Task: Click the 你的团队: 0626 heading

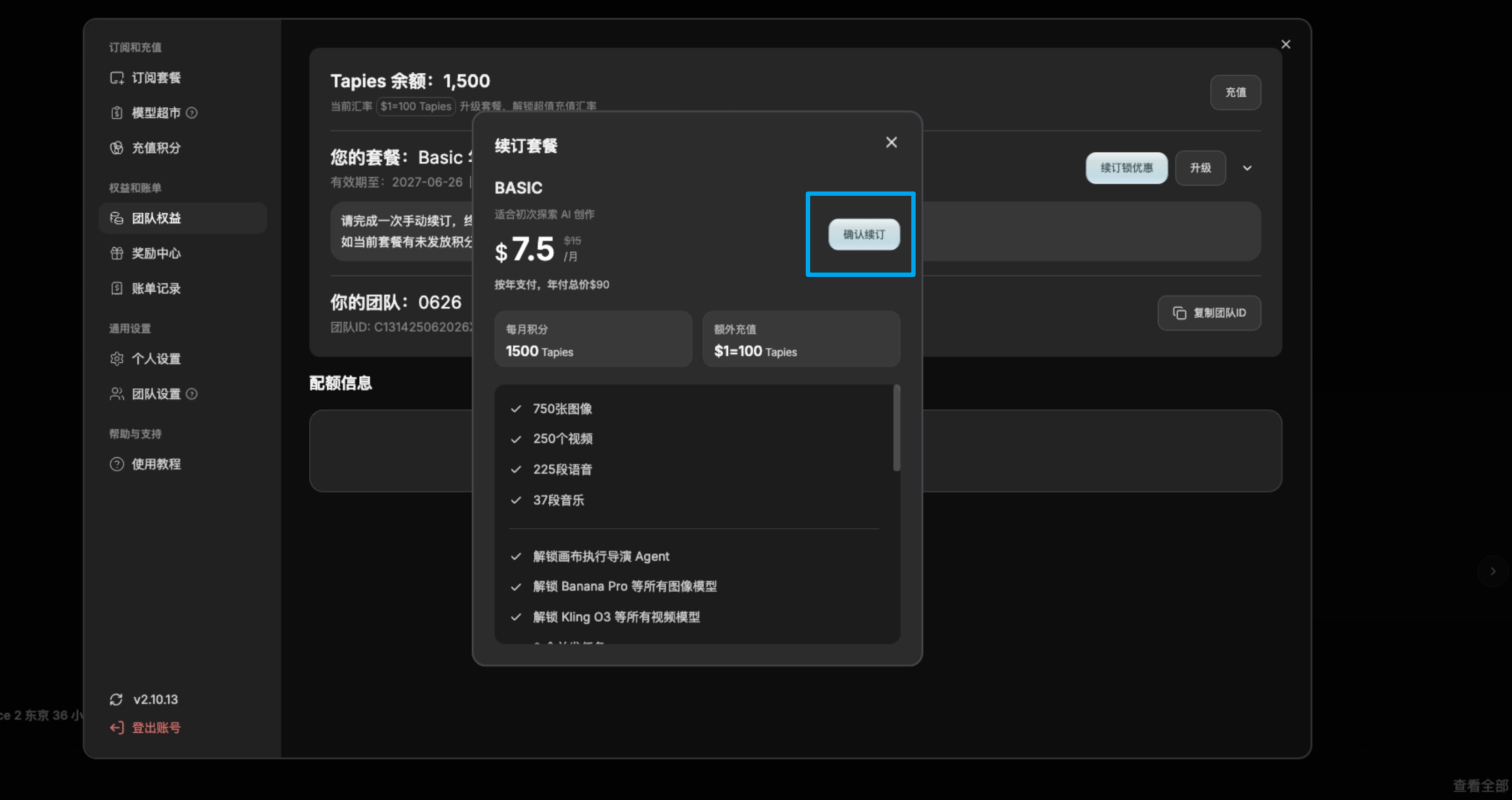Action: pyautogui.click(x=395, y=302)
